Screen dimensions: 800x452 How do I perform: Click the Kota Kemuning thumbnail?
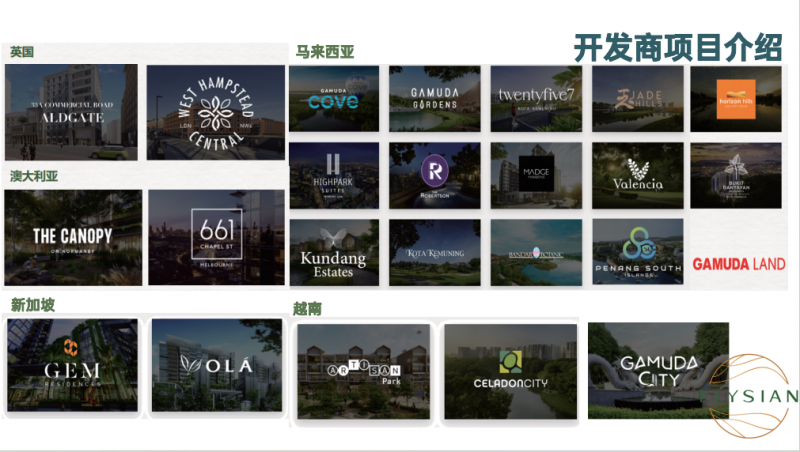pyautogui.click(x=435, y=253)
